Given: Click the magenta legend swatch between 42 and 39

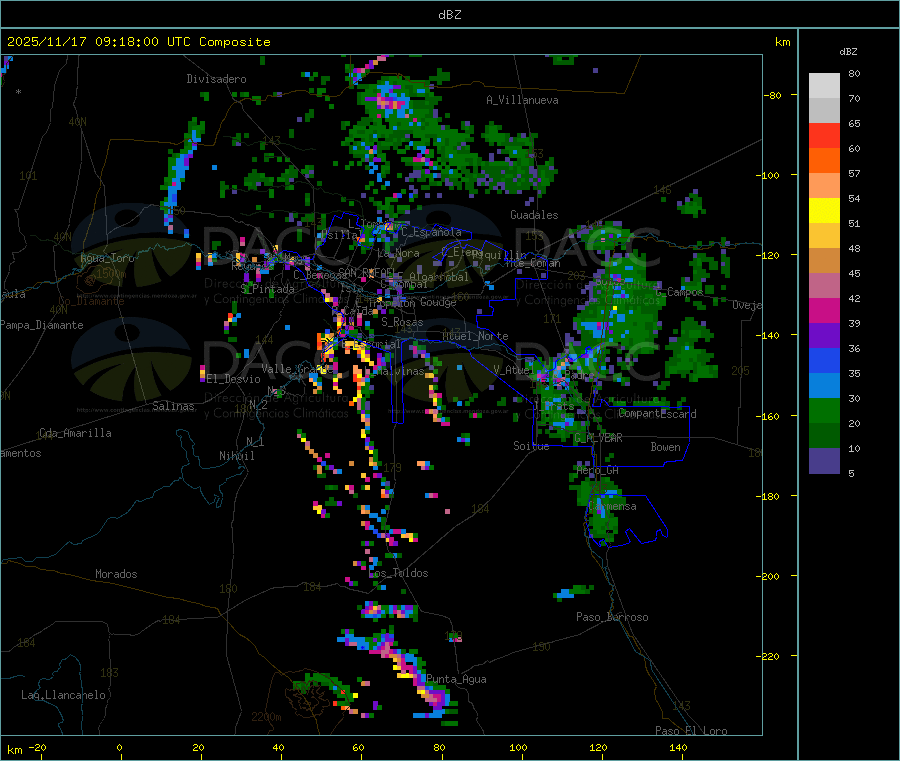Looking at the screenshot, I should pos(824,310).
